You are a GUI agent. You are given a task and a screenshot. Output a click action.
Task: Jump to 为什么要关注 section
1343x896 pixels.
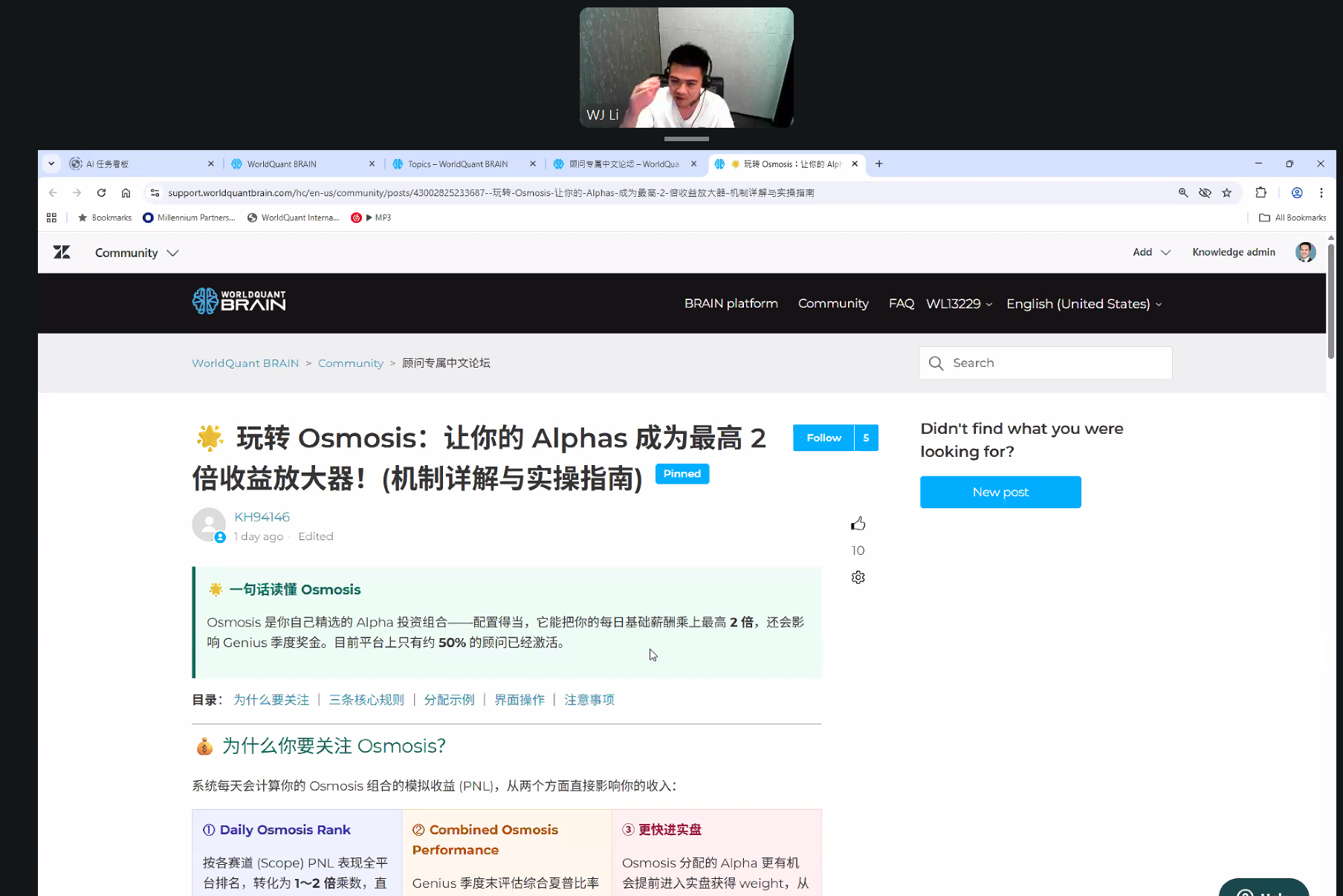click(x=271, y=700)
